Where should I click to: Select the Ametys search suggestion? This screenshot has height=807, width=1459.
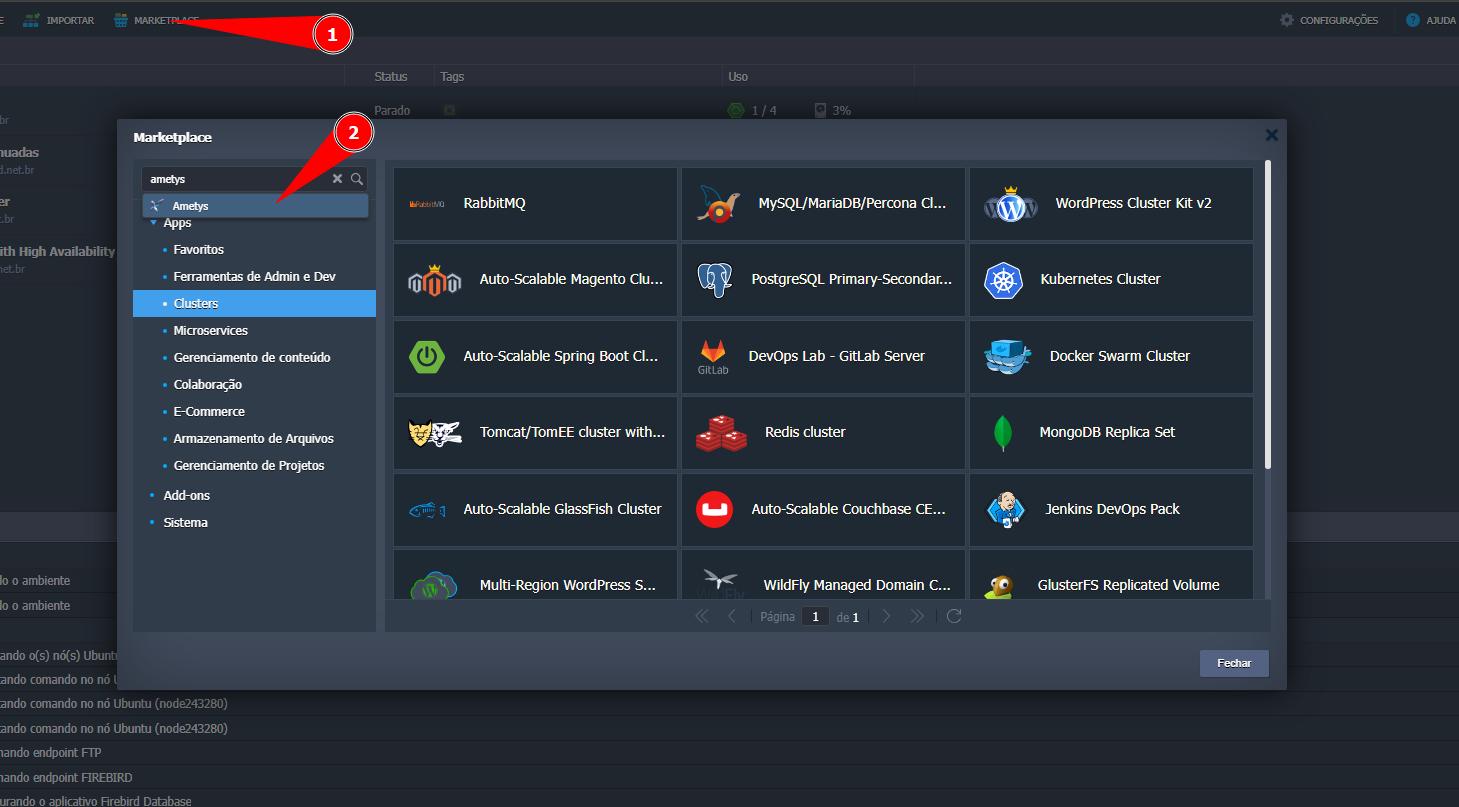(x=190, y=206)
